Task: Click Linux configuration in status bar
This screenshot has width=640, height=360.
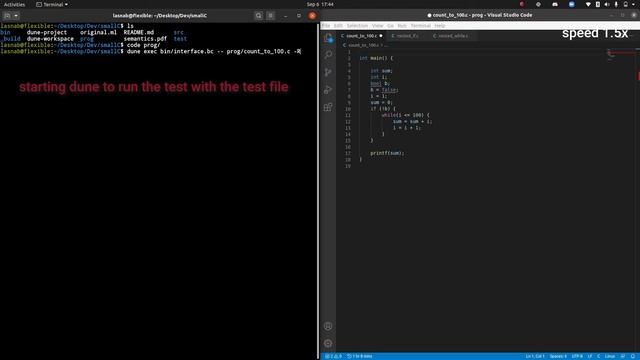Action: click(610, 356)
